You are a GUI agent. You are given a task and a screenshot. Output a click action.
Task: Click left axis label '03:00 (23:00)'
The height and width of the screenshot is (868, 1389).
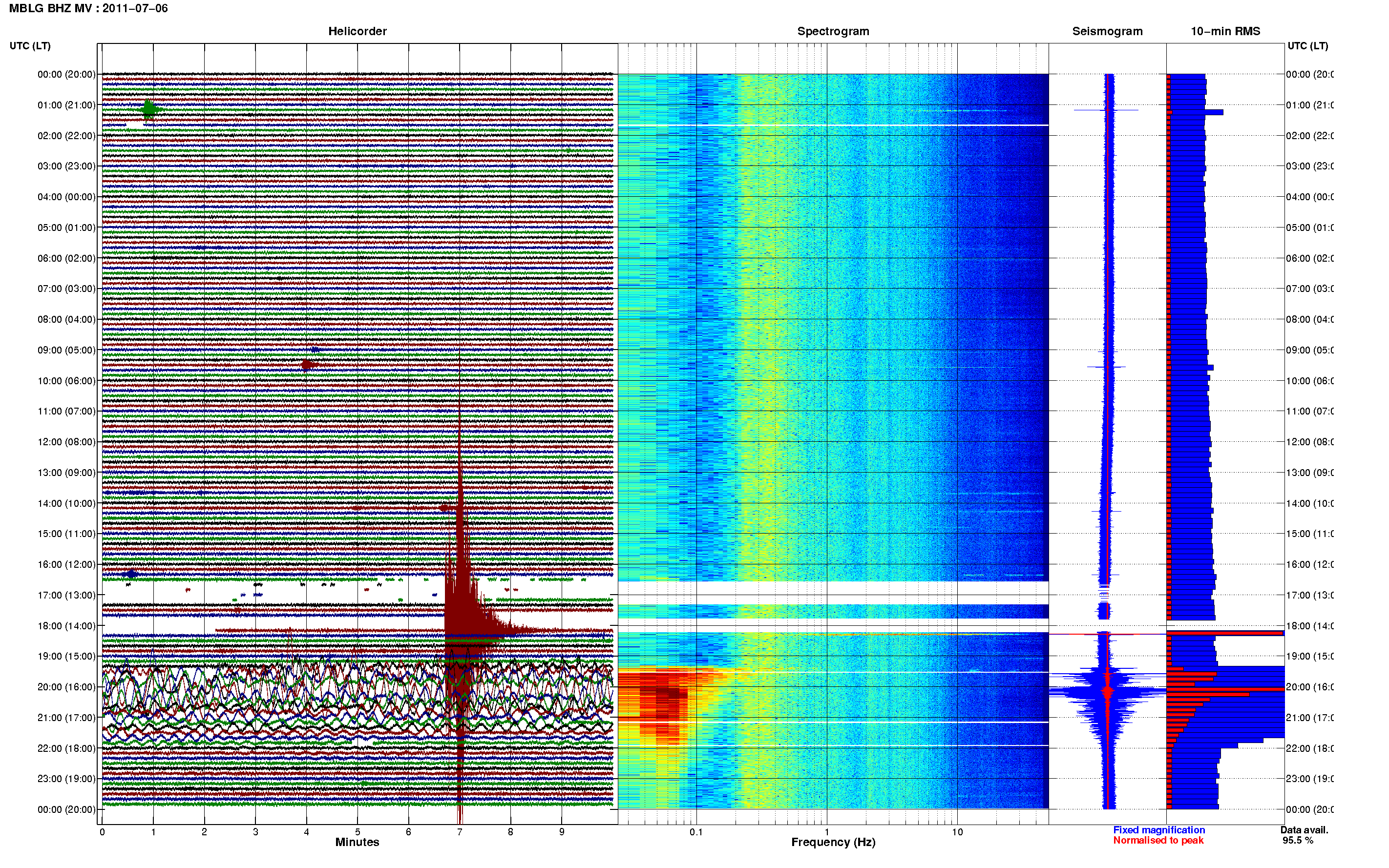tap(66, 166)
